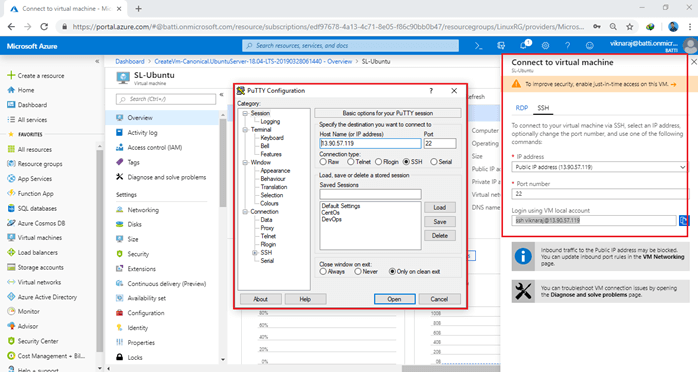Click the Azure Active Directory icon
The image size is (698, 372).
coord(11,297)
